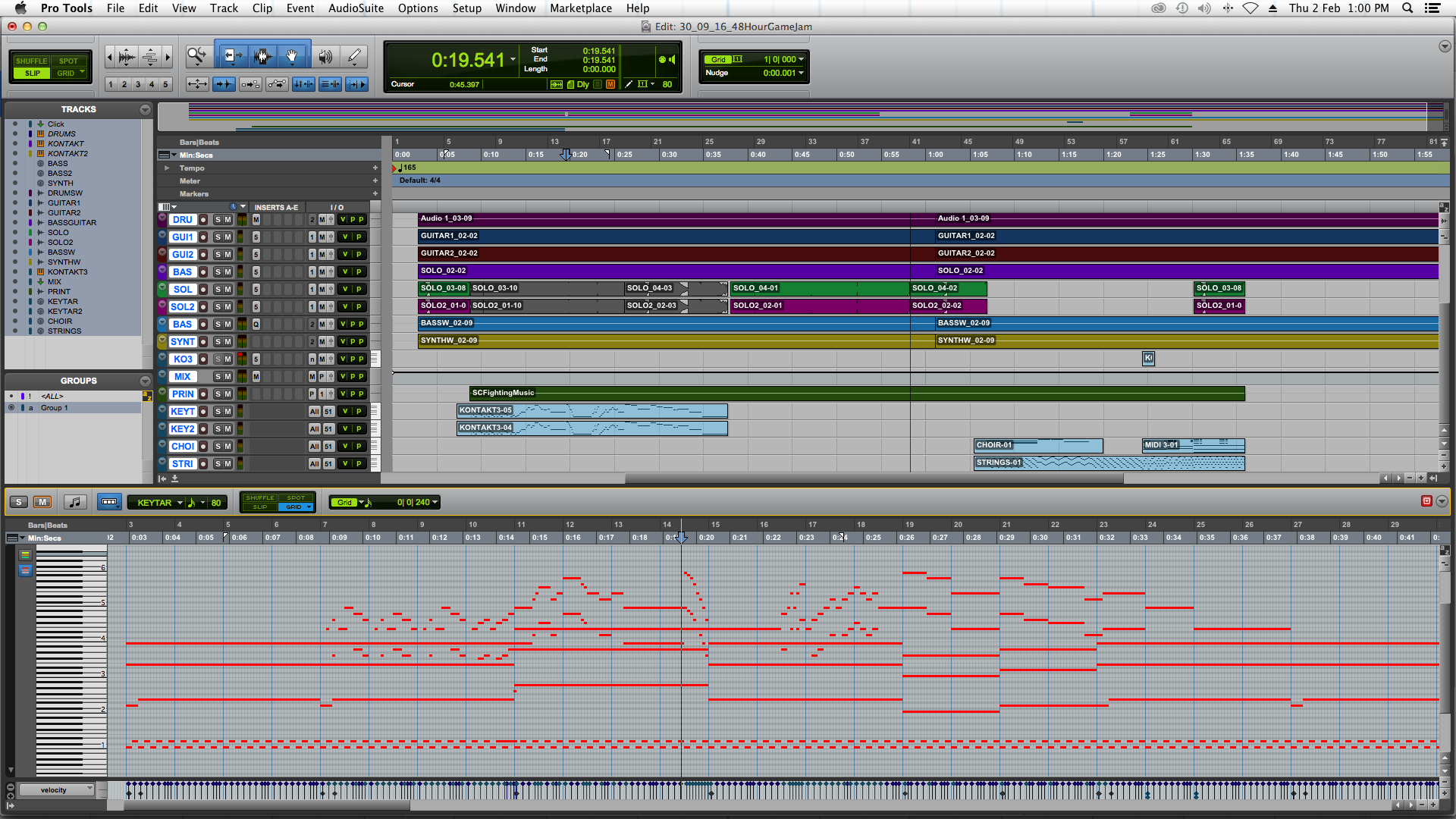Click the waveform vertical zoom icon

(127, 56)
